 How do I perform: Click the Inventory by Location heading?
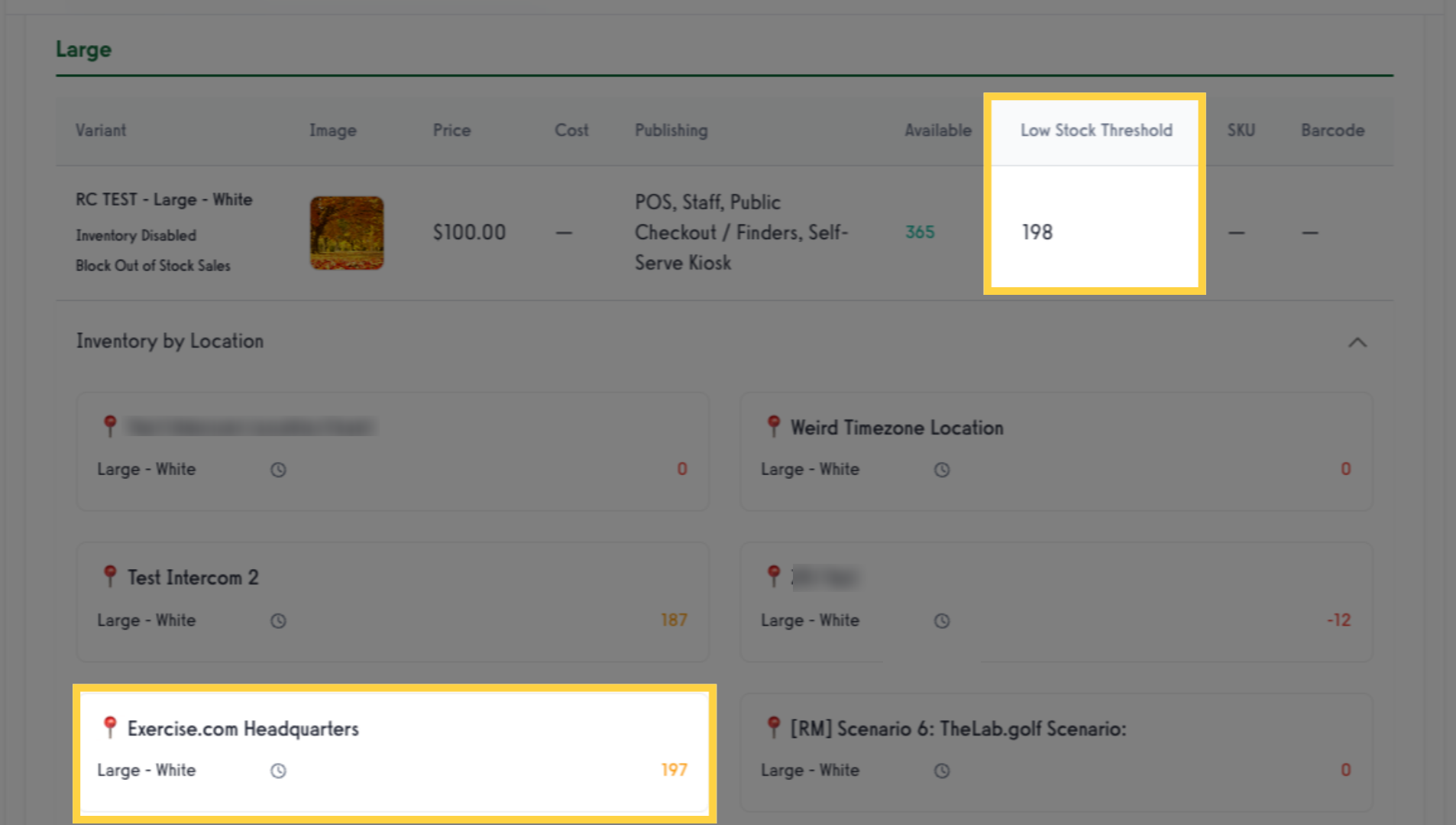click(x=170, y=341)
